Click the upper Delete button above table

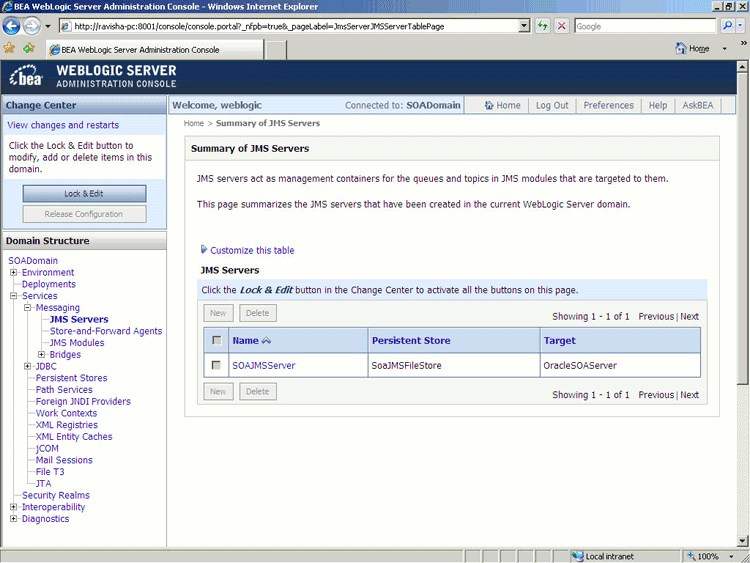(x=257, y=313)
